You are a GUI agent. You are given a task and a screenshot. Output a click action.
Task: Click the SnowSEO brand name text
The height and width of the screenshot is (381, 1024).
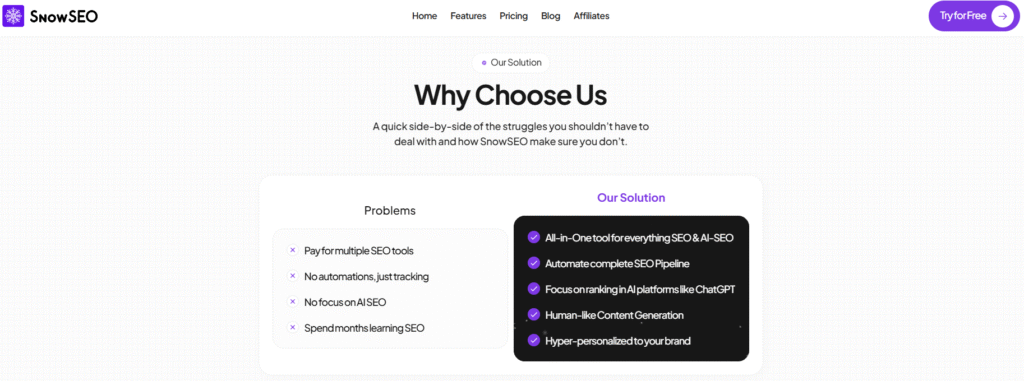coord(63,16)
